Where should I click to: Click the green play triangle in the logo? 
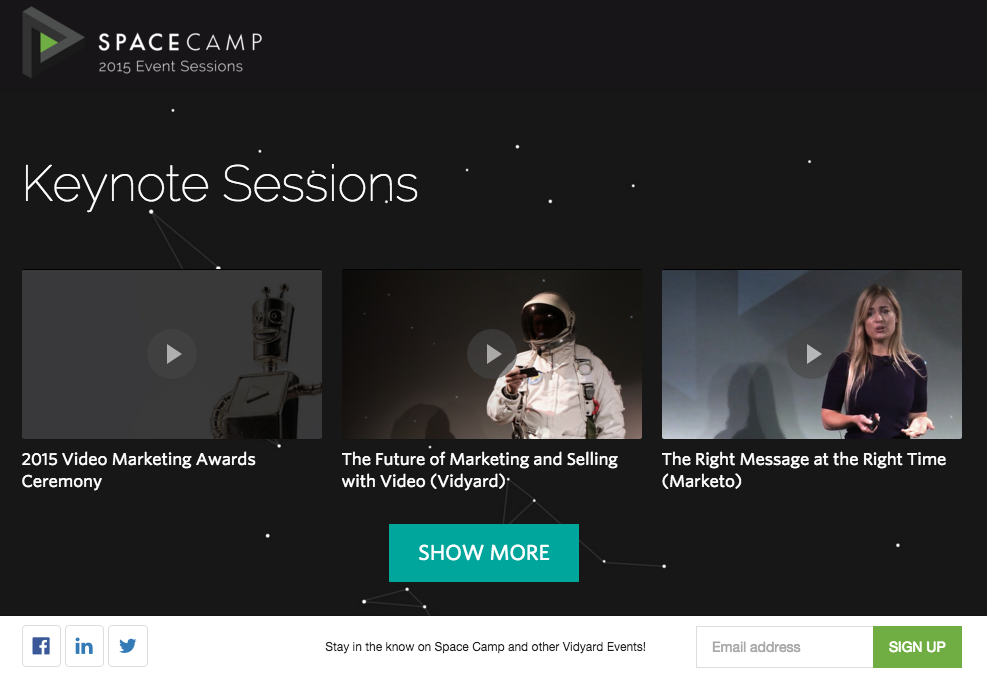point(48,42)
